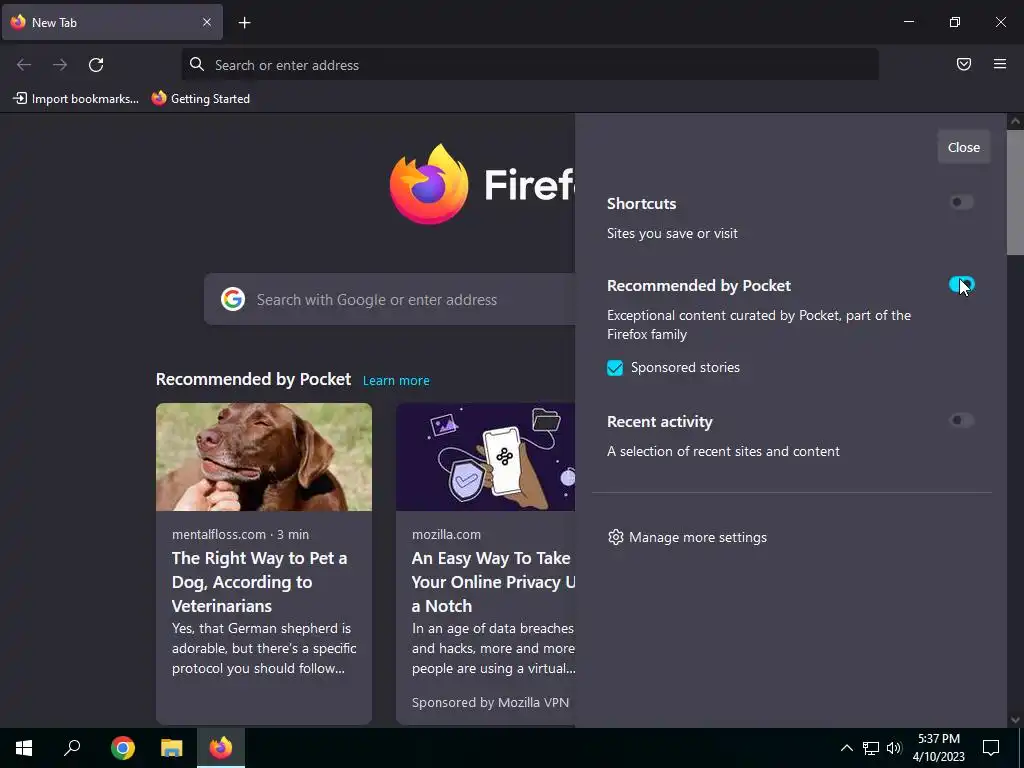Open File Explorer from taskbar

(x=172, y=748)
